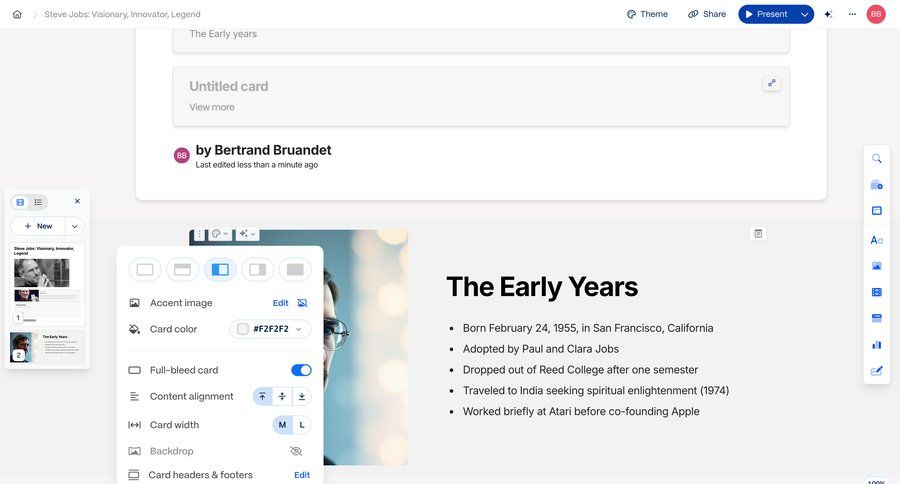Click the home icon in breadcrumb
The image size is (900, 484).
tap(17, 14)
